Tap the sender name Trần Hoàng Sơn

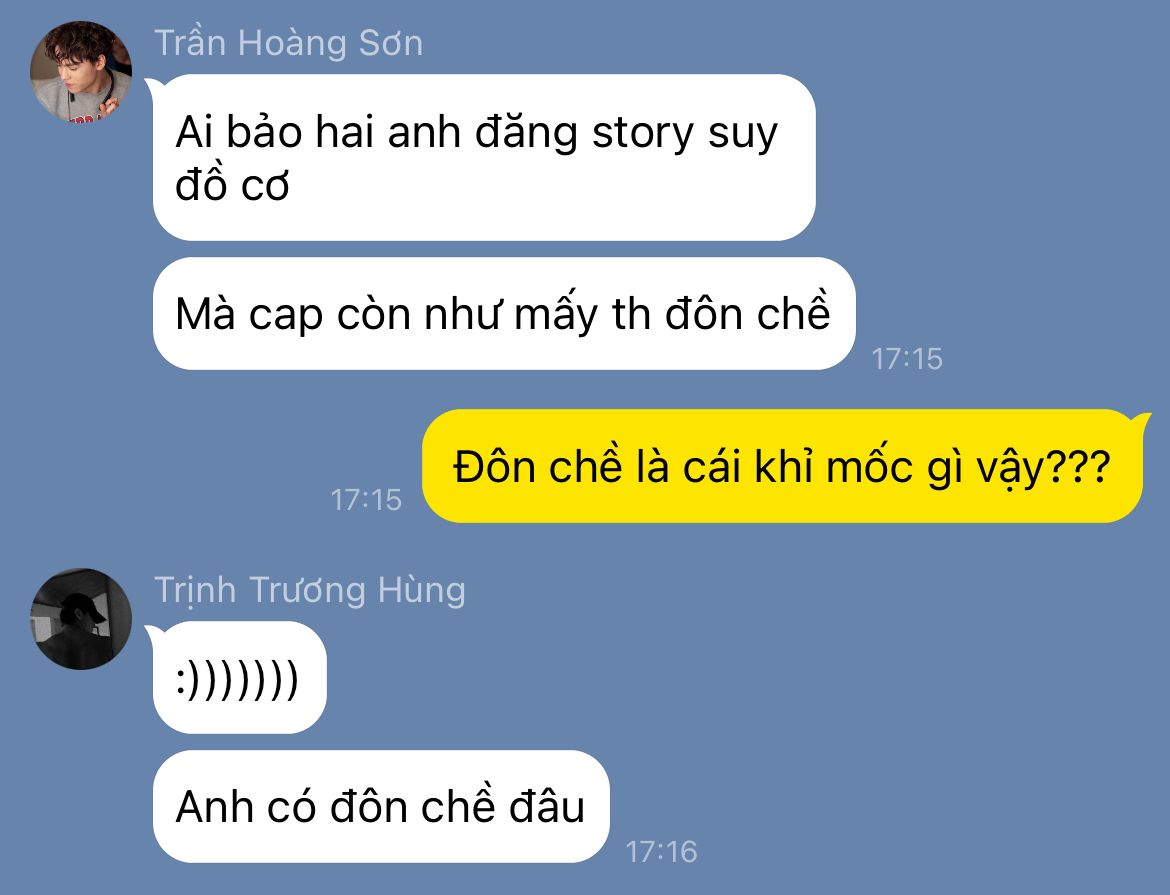tap(289, 43)
